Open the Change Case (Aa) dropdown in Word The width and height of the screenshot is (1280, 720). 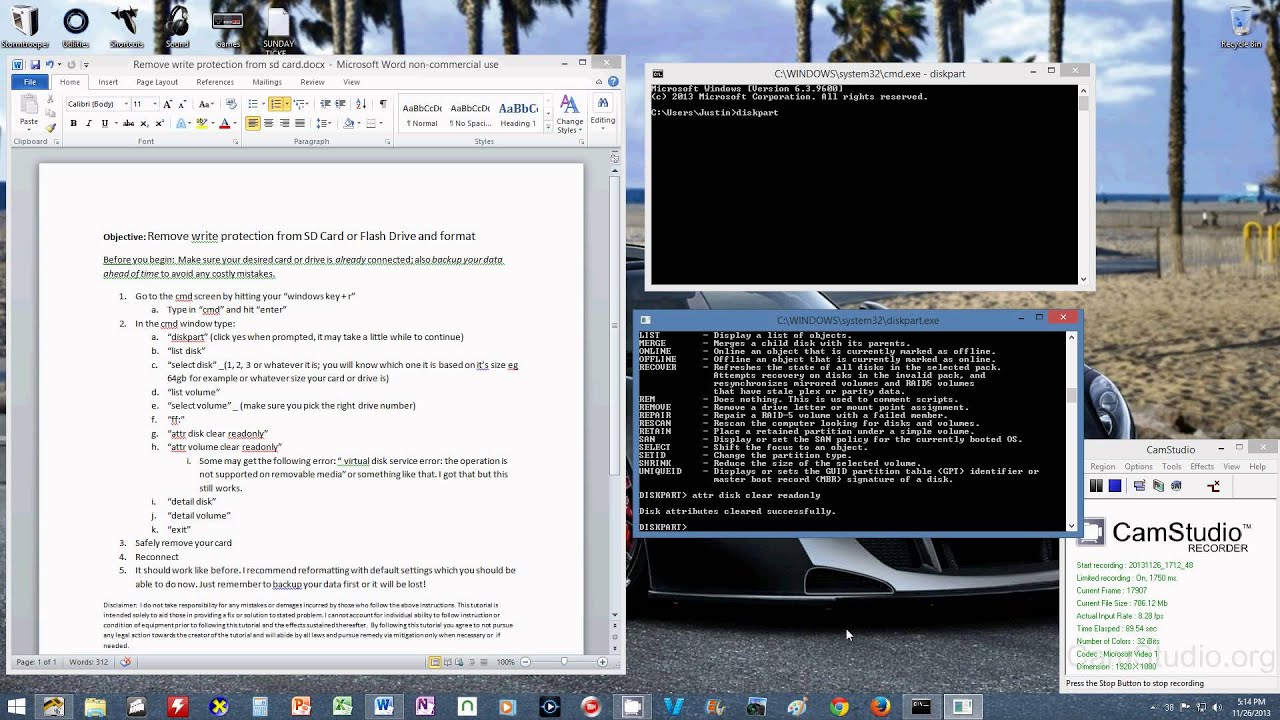click(x=206, y=104)
